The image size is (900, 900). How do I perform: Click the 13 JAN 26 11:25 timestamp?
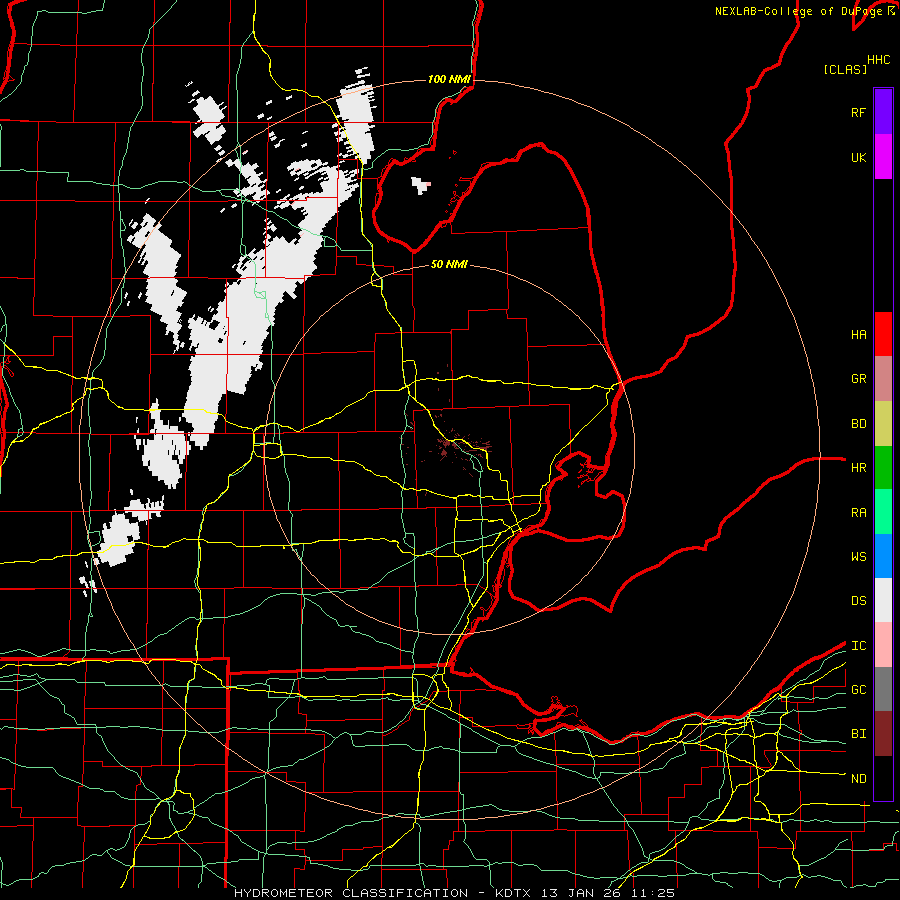608,893
